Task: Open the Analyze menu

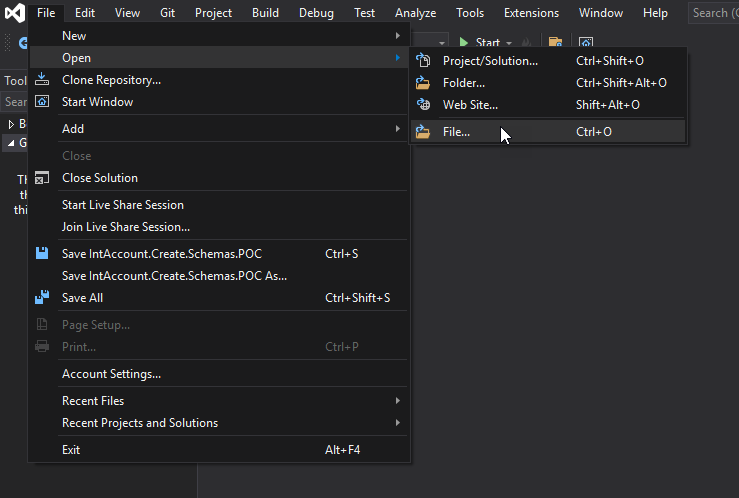Action: 415,13
